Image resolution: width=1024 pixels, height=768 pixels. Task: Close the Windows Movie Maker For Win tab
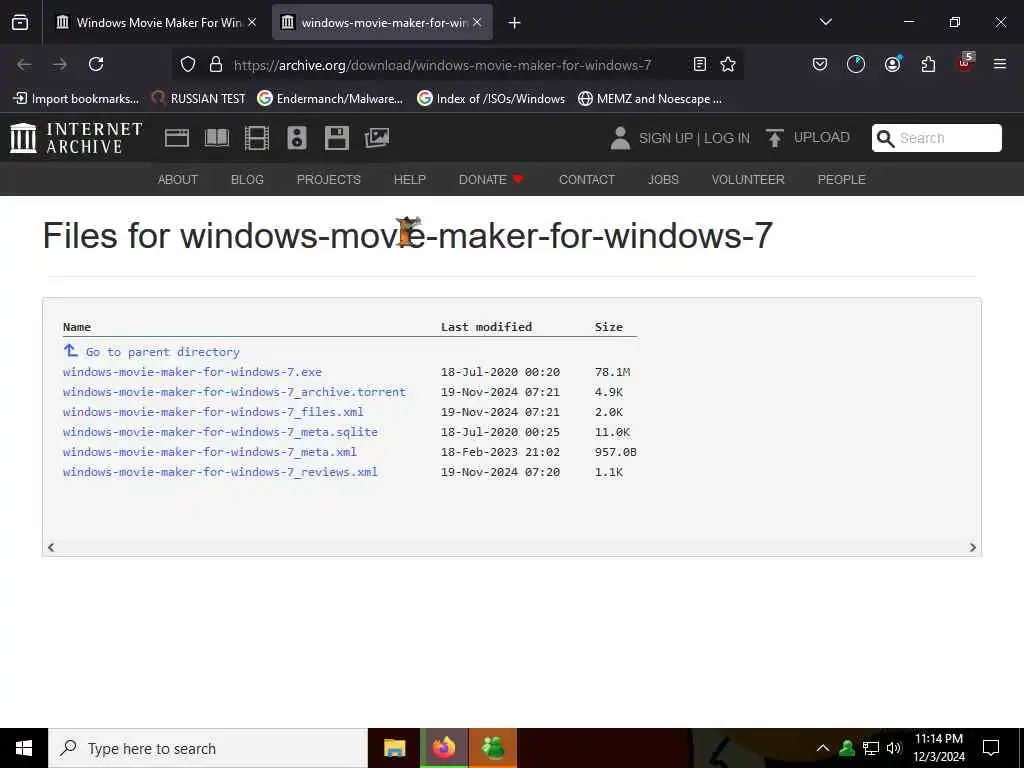(x=252, y=22)
